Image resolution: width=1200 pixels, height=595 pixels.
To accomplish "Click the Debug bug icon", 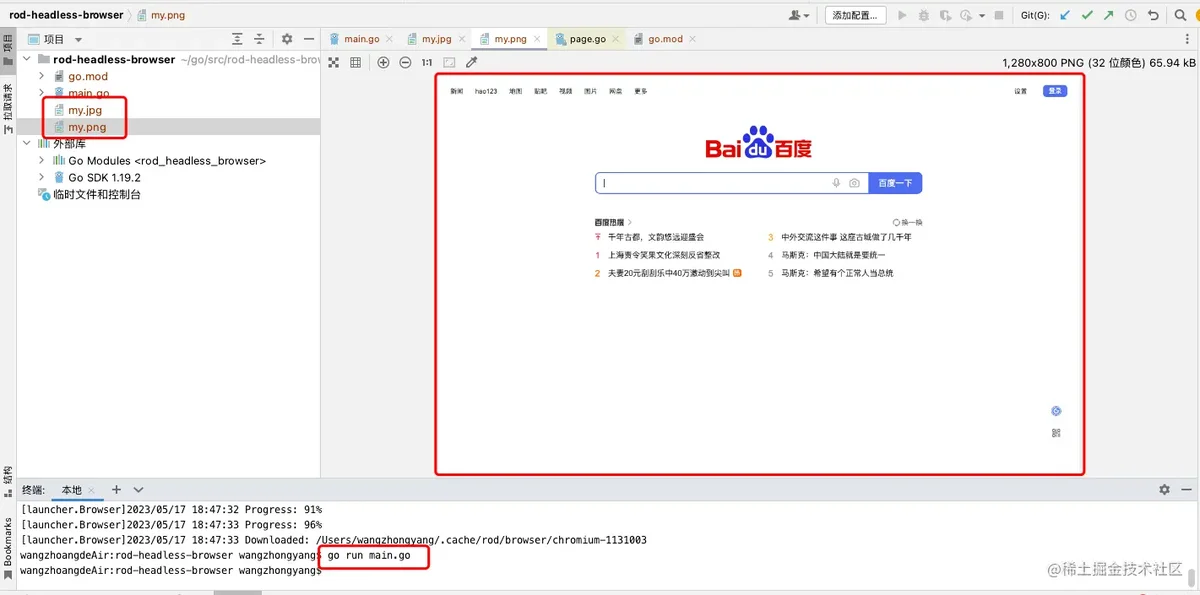I will click(923, 15).
